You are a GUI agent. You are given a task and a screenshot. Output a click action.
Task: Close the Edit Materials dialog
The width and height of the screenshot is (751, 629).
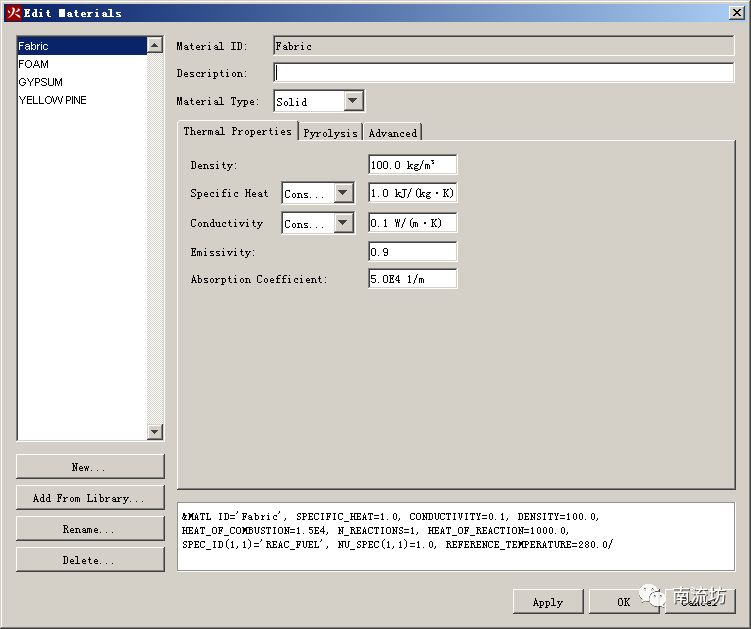tap(736, 13)
